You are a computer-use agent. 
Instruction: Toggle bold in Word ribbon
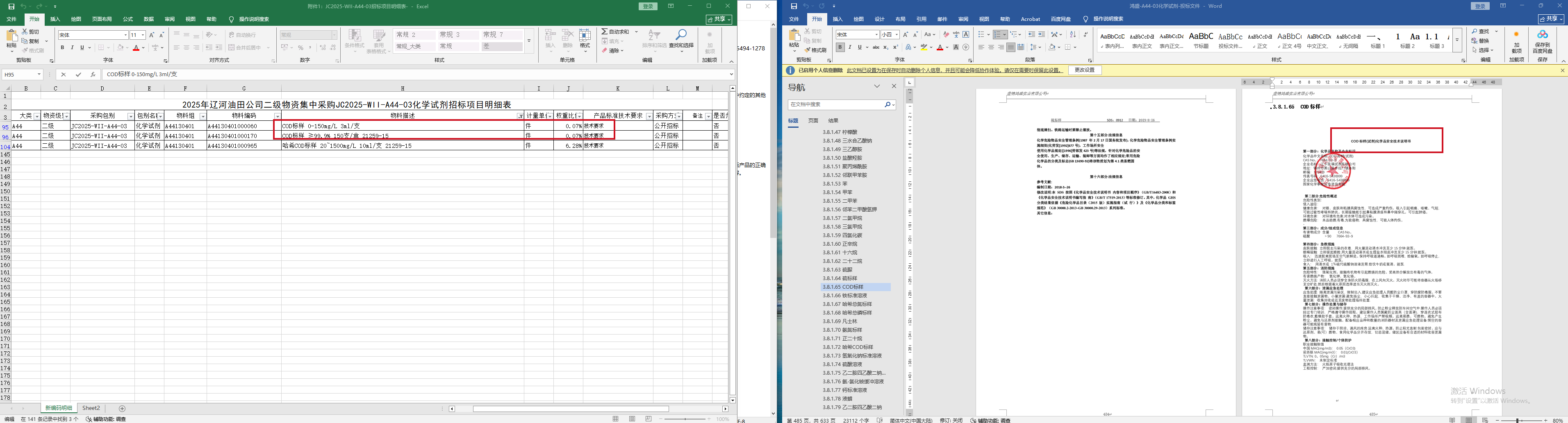point(840,48)
